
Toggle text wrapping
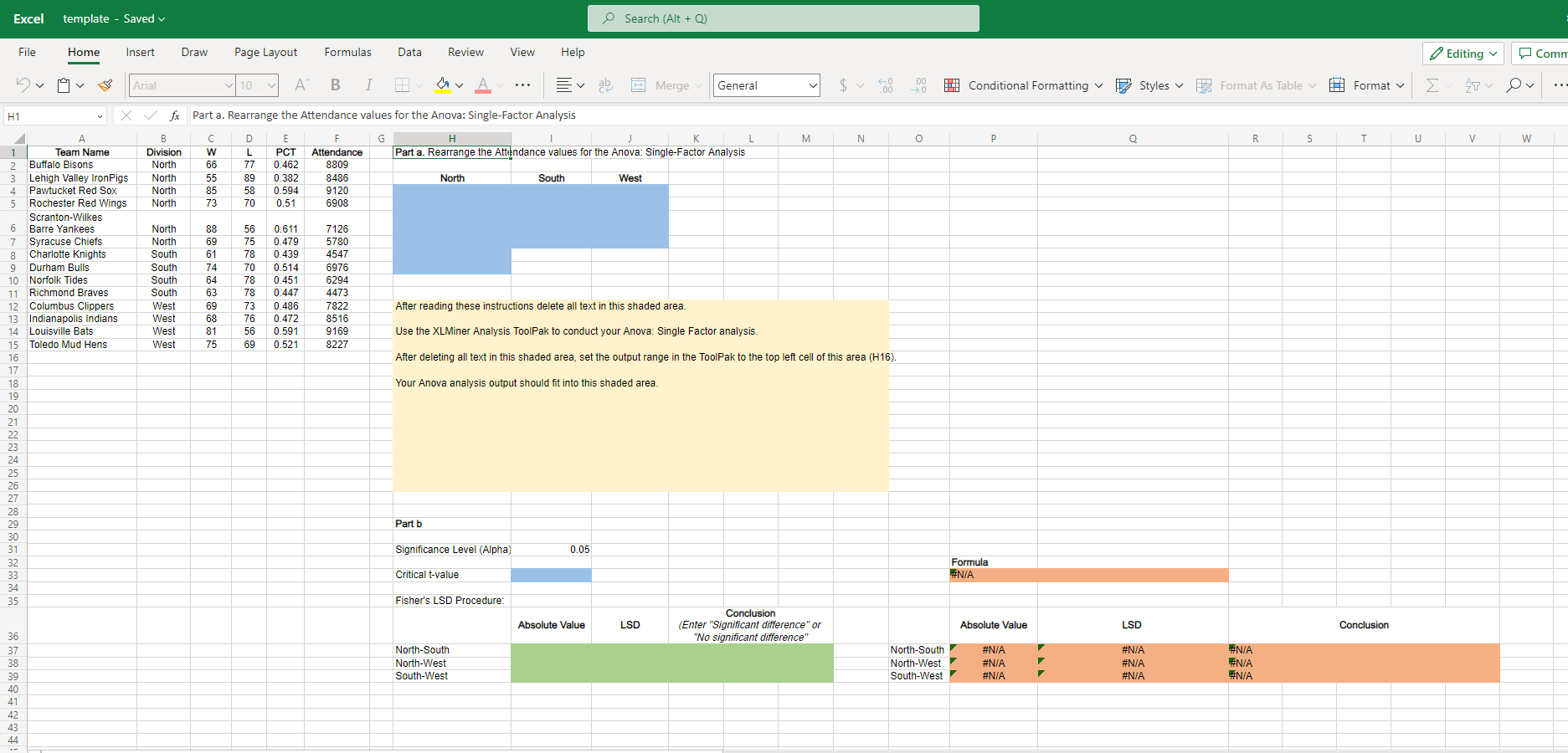[605, 85]
